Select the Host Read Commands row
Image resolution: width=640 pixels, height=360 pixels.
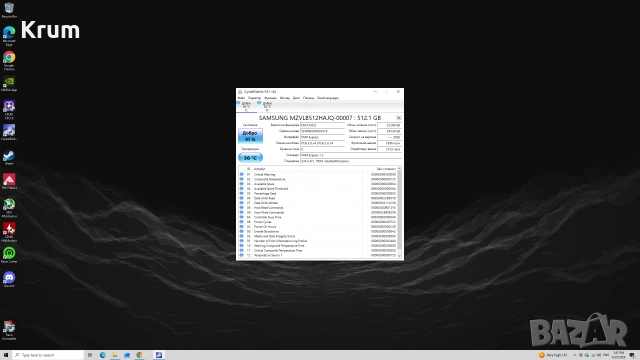tap(318, 208)
